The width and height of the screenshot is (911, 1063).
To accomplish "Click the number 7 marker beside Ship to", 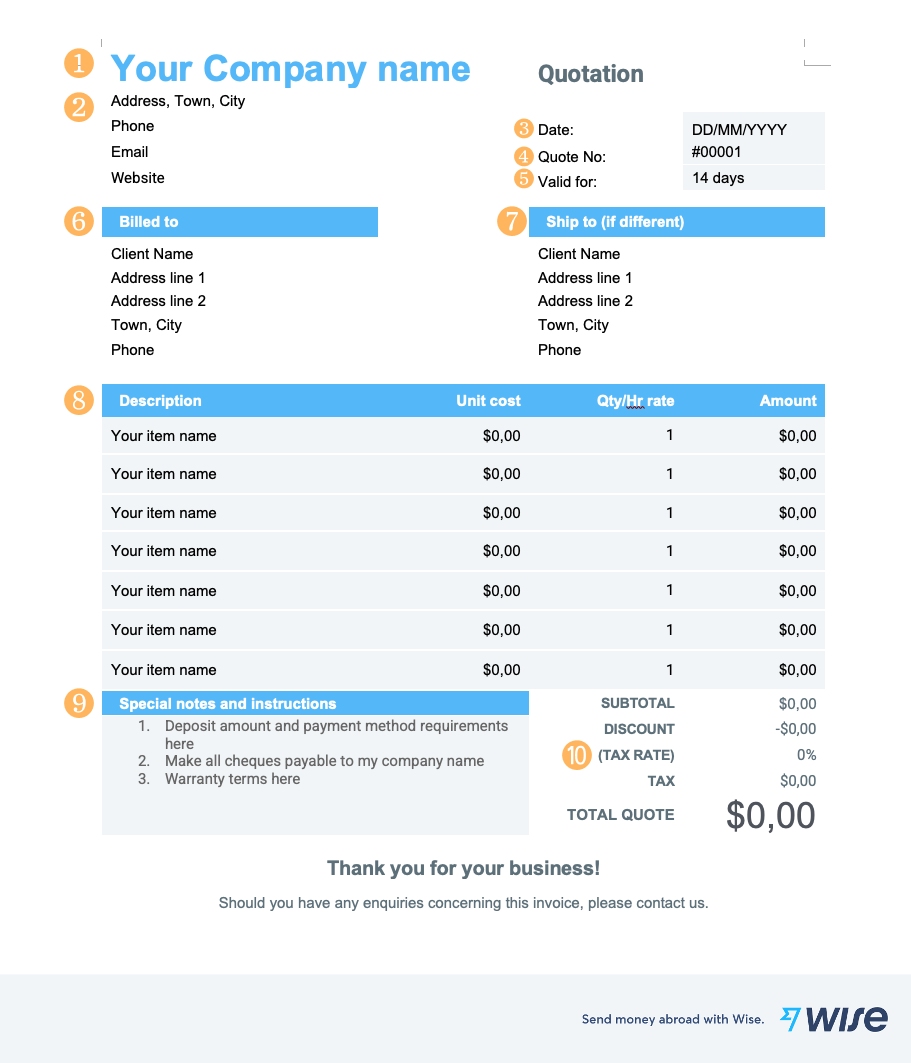I will click(x=512, y=221).
